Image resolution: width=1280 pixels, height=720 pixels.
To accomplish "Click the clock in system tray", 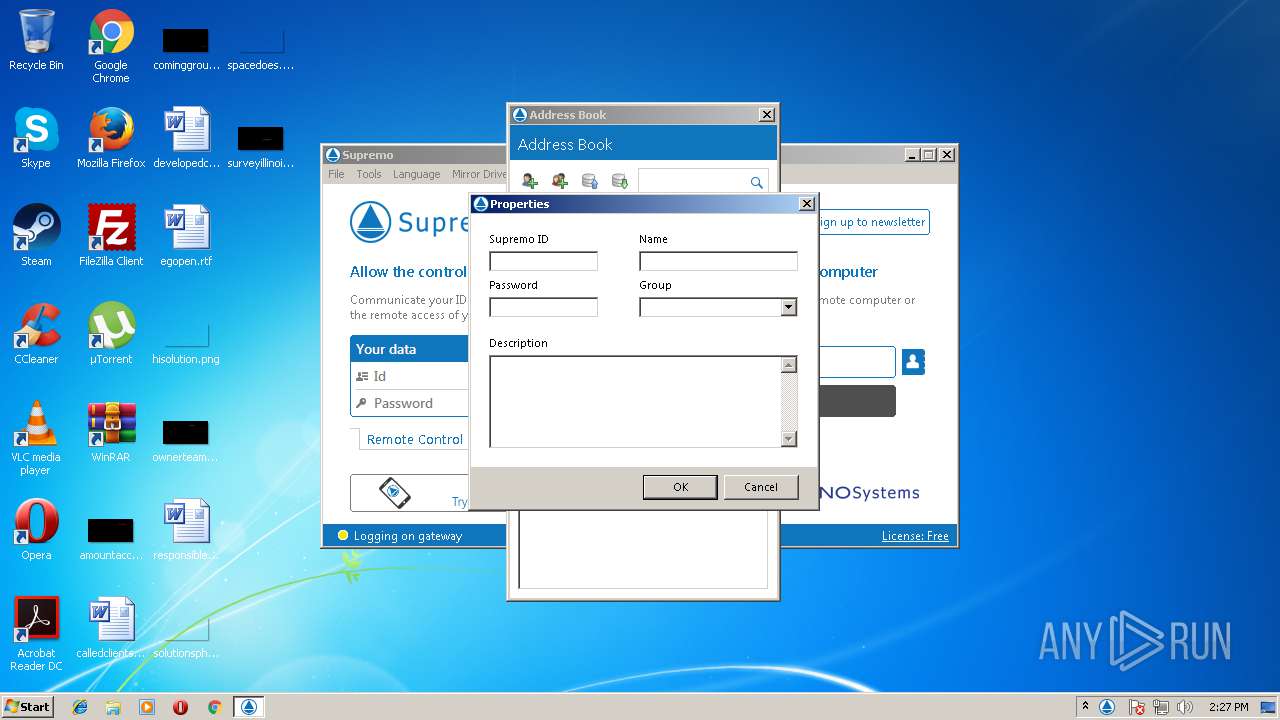I will [1228, 707].
